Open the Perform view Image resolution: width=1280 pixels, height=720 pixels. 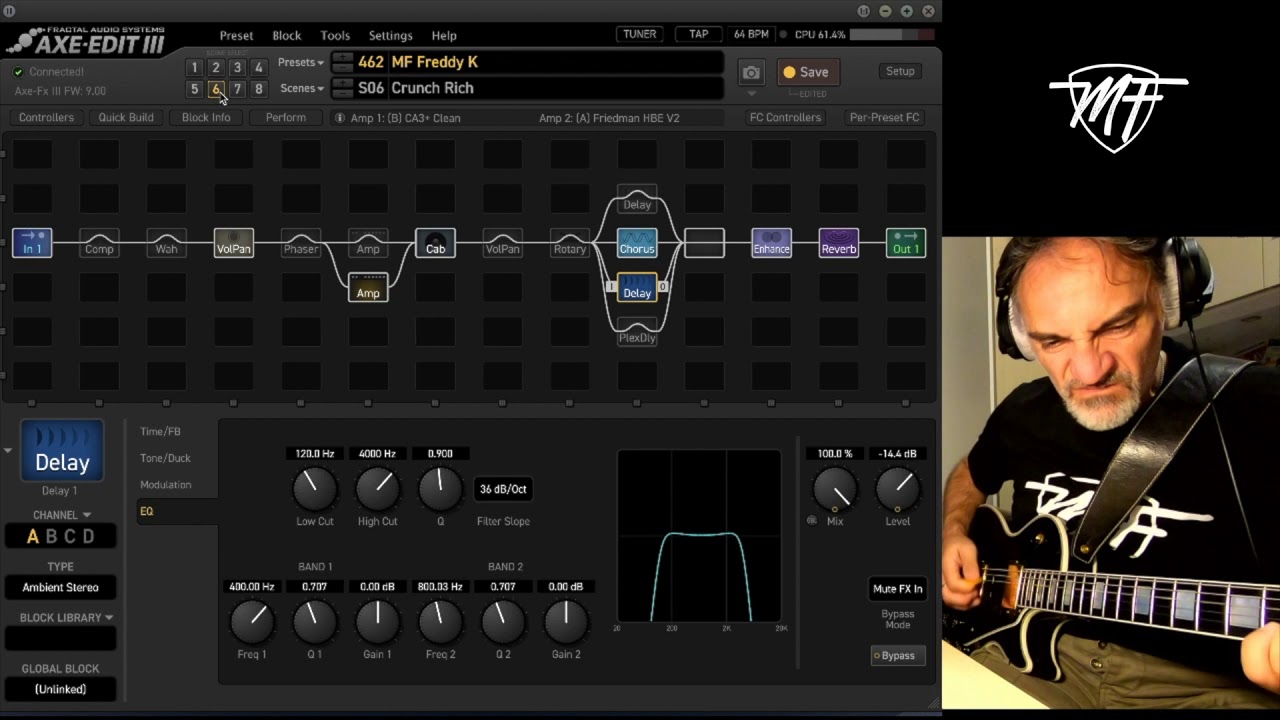(286, 117)
